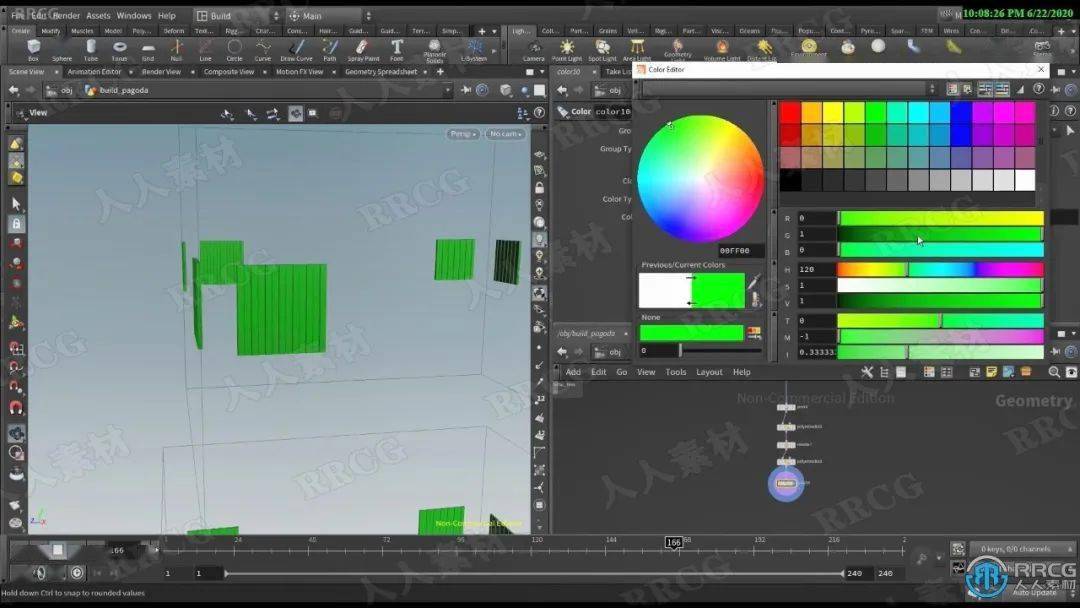Screen dimensions: 1080x608
Task: Open the Render menu
Action: click(x=66, y=15)
